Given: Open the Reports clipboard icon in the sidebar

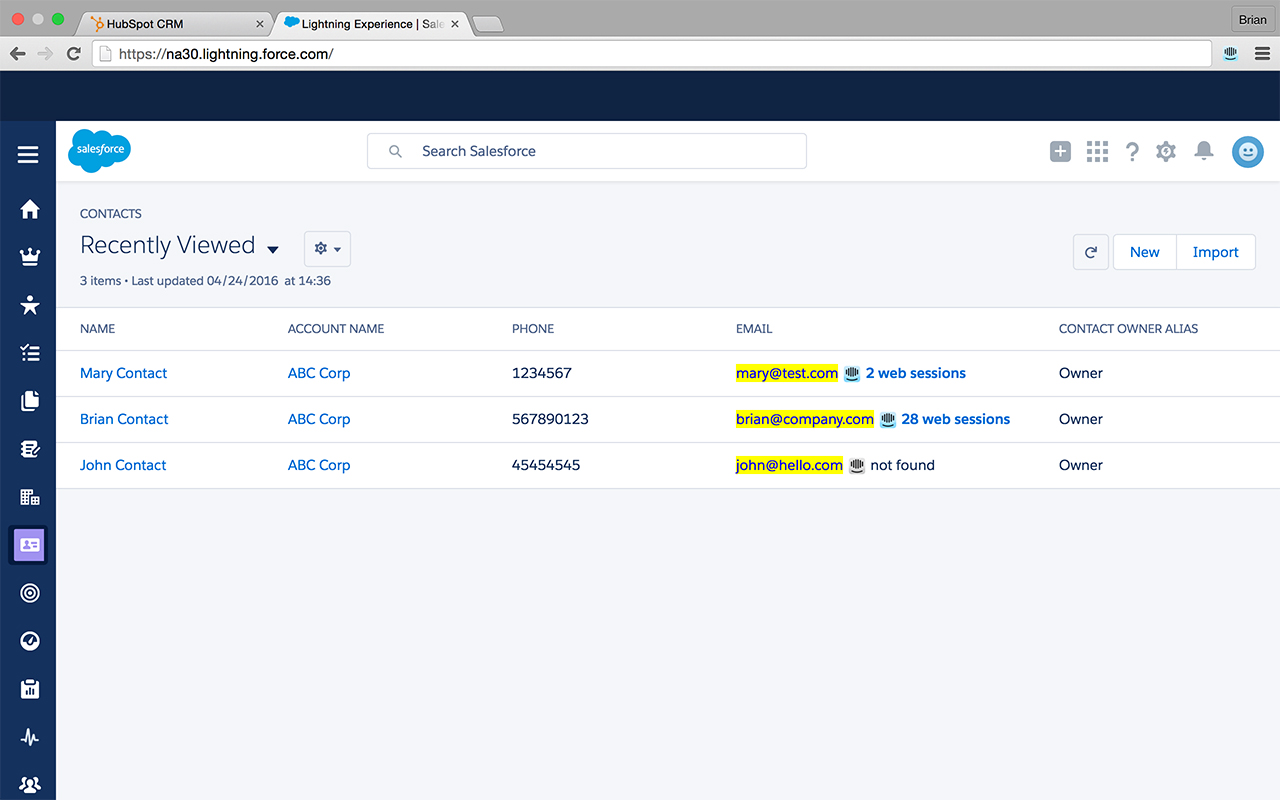Looking at the screenshot, I should [28, 689].
